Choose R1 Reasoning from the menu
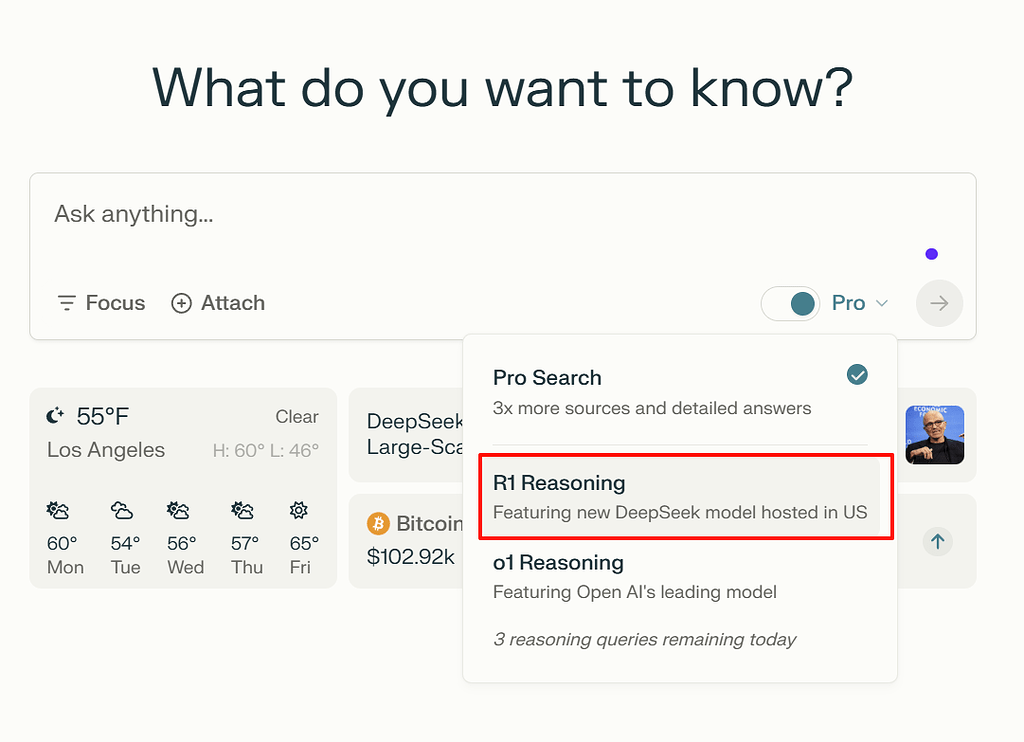 (680, 496)
